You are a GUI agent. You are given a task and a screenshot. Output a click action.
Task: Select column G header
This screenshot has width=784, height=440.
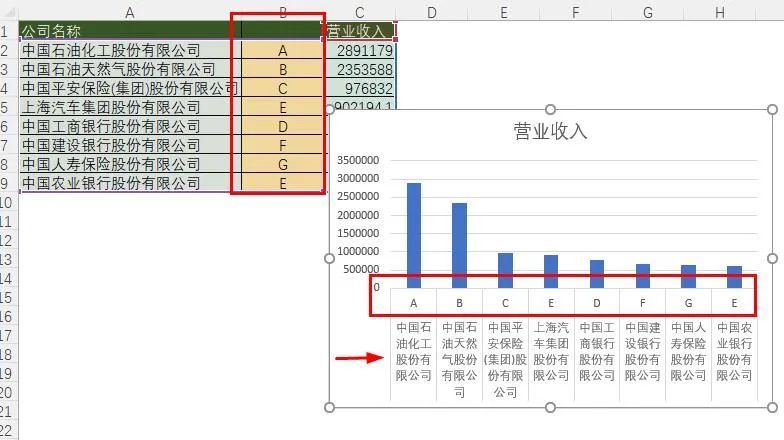coord(648,12)
